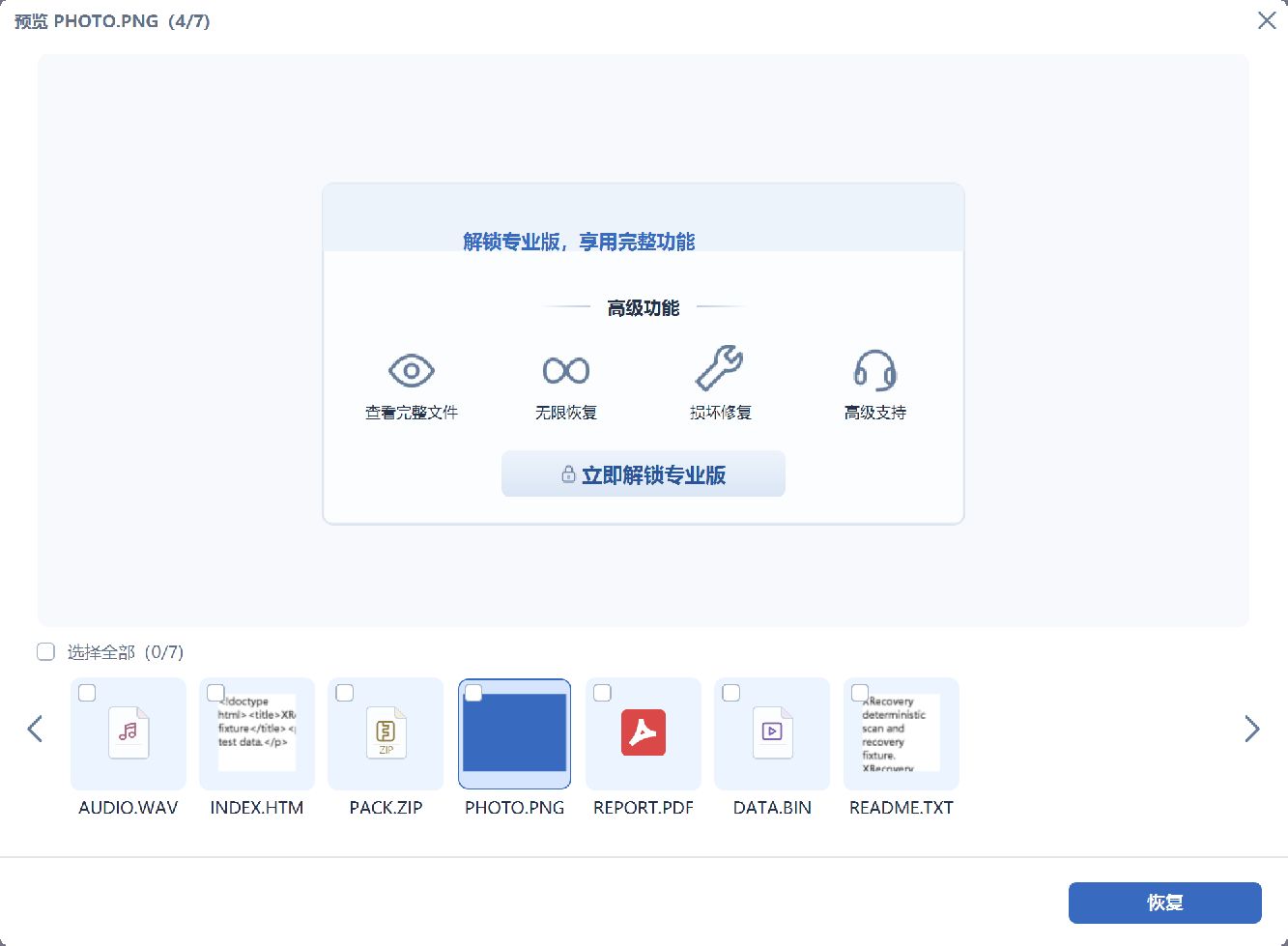
Task: Click the 查看完整文件 label
Action: [412, 413]
